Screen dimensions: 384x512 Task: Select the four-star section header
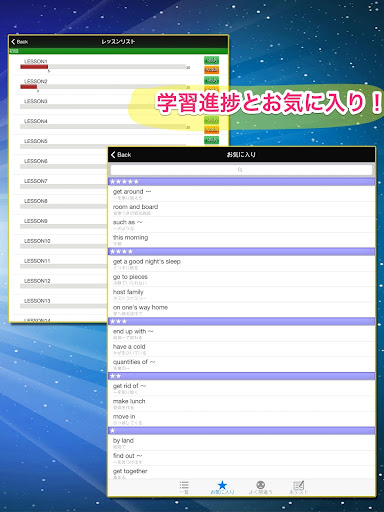tap(241, 252)
